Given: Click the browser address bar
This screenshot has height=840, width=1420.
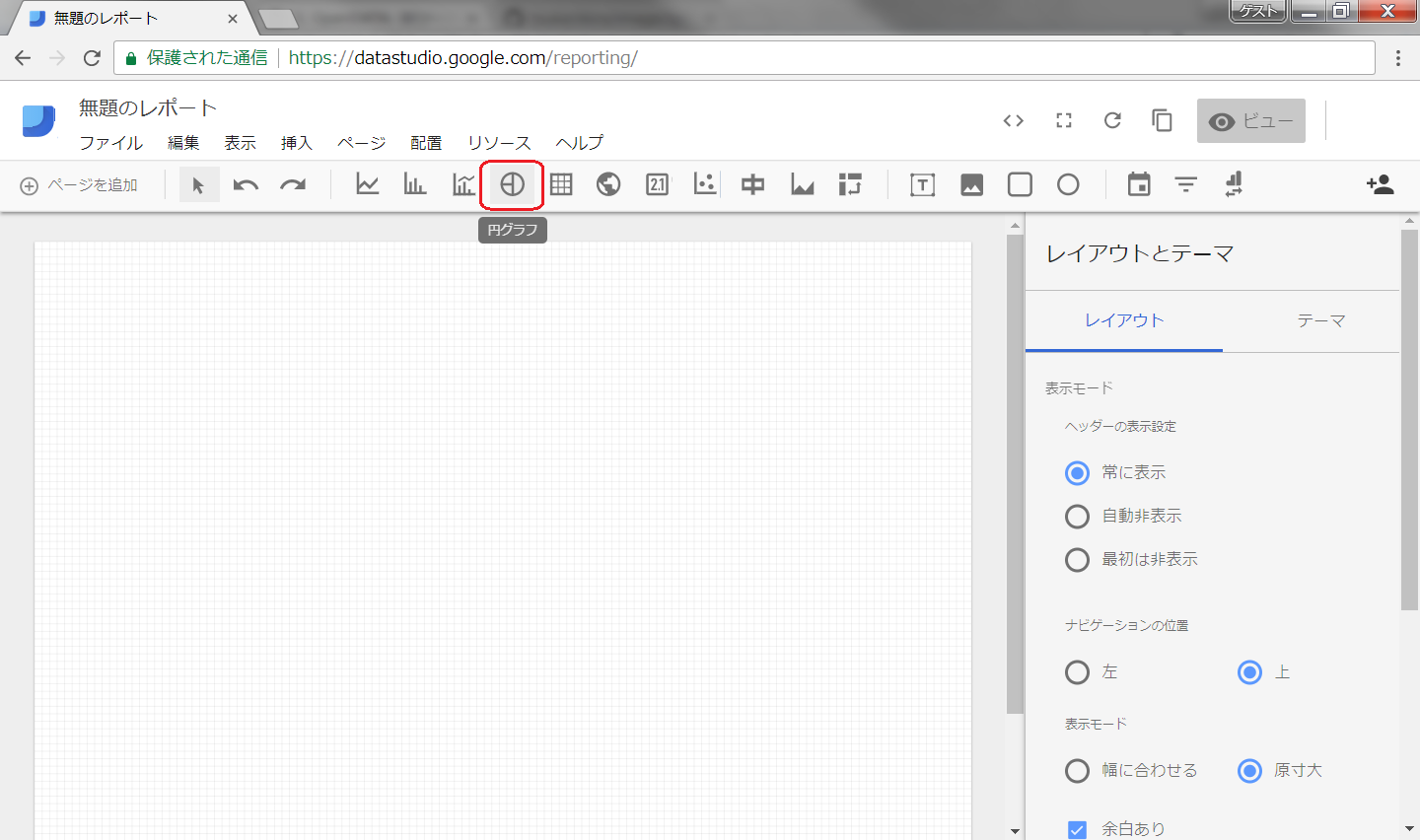Looking at the screenshot, I should click(745, 58).
